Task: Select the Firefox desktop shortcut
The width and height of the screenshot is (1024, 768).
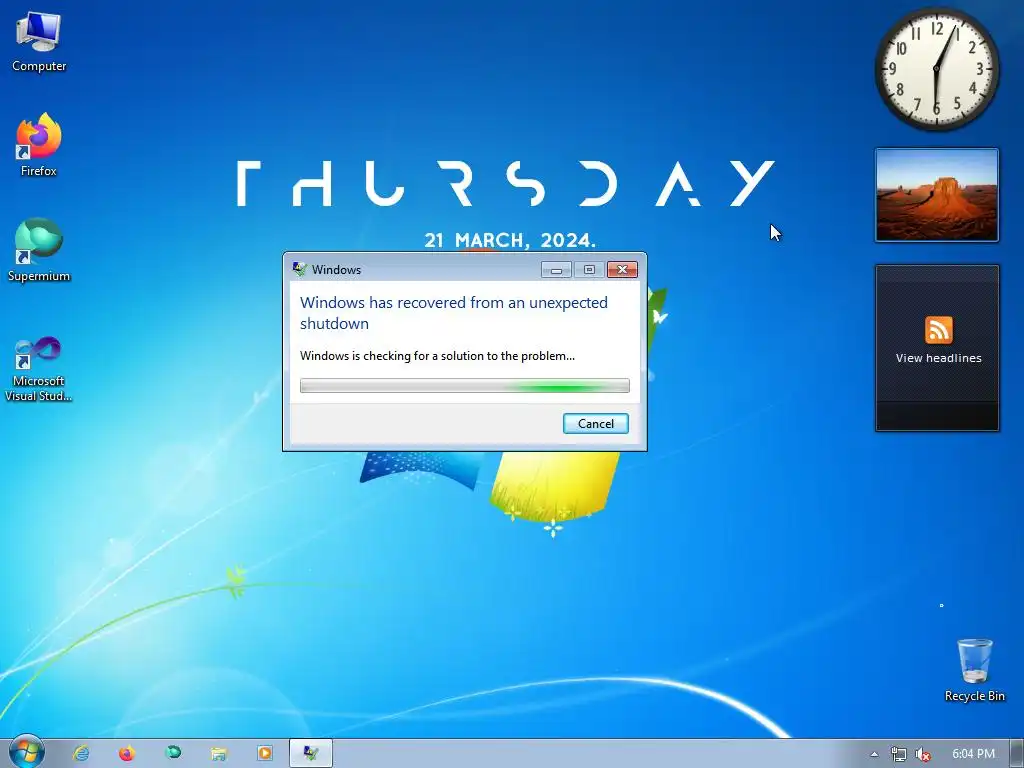Action: tap(39, 145)
